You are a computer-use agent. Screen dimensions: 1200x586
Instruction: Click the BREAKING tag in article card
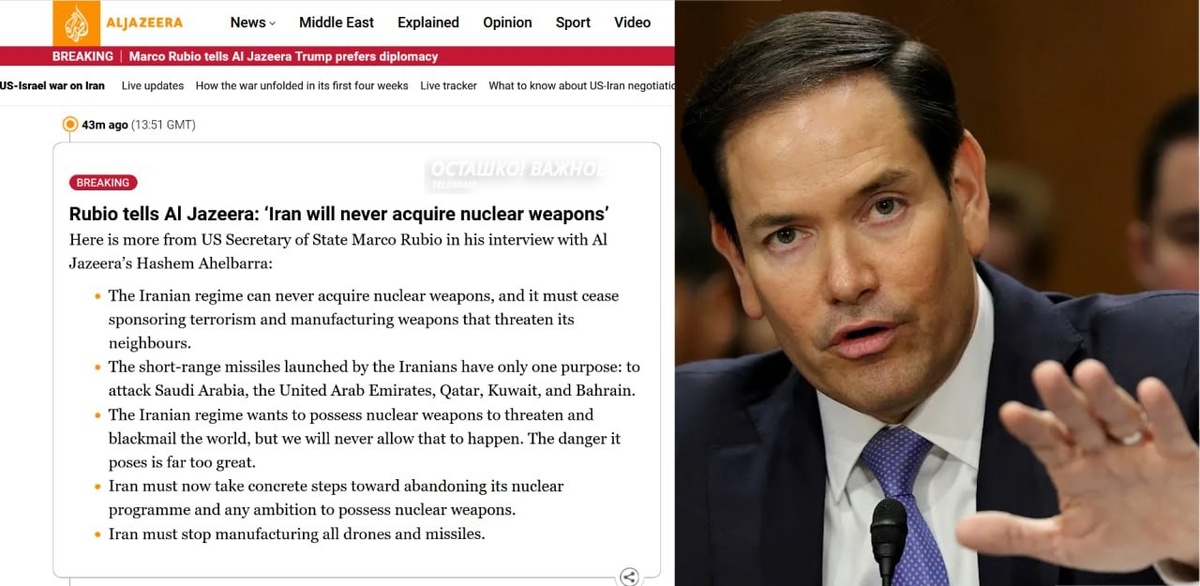[x=103, y=183]
